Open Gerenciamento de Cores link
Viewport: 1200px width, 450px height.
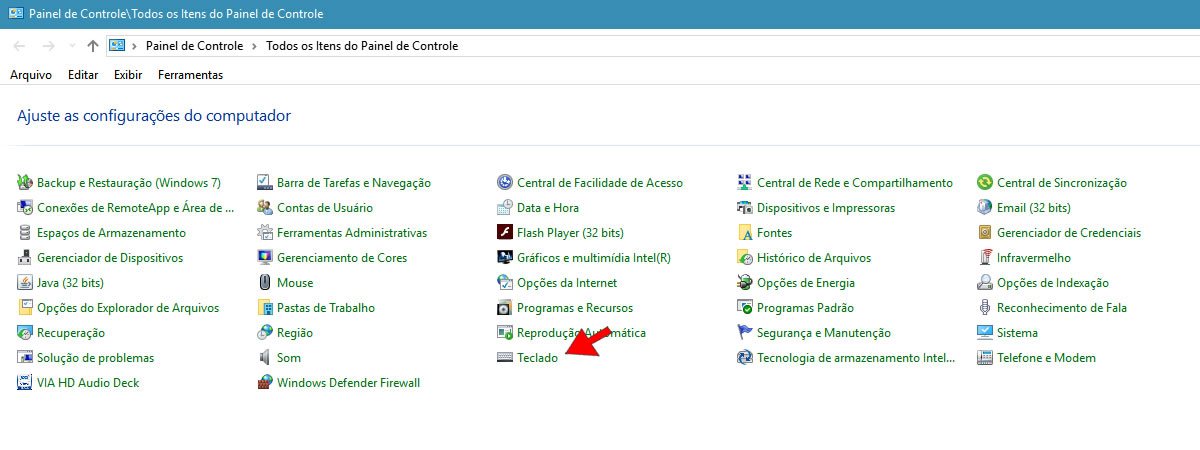(343, 258)
